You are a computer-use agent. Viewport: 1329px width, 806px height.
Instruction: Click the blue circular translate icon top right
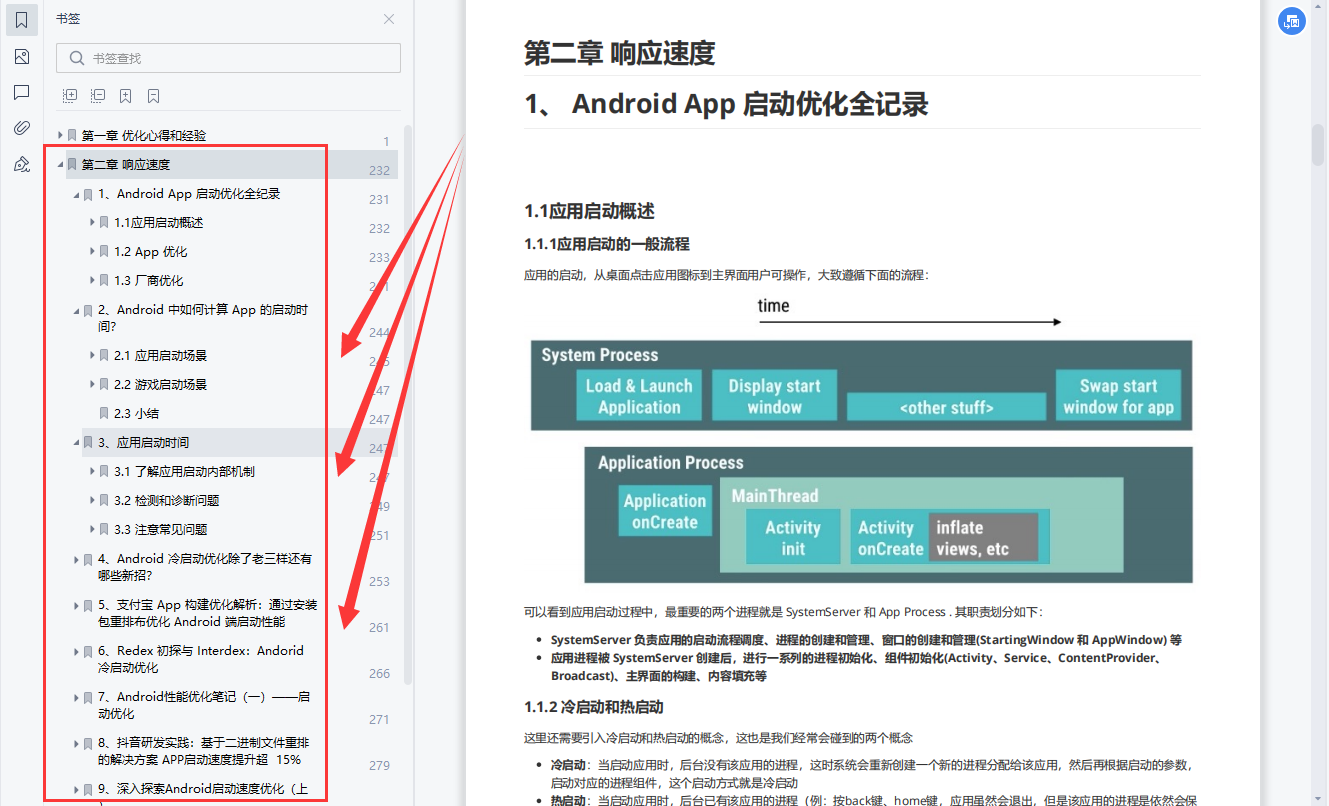1291,20
